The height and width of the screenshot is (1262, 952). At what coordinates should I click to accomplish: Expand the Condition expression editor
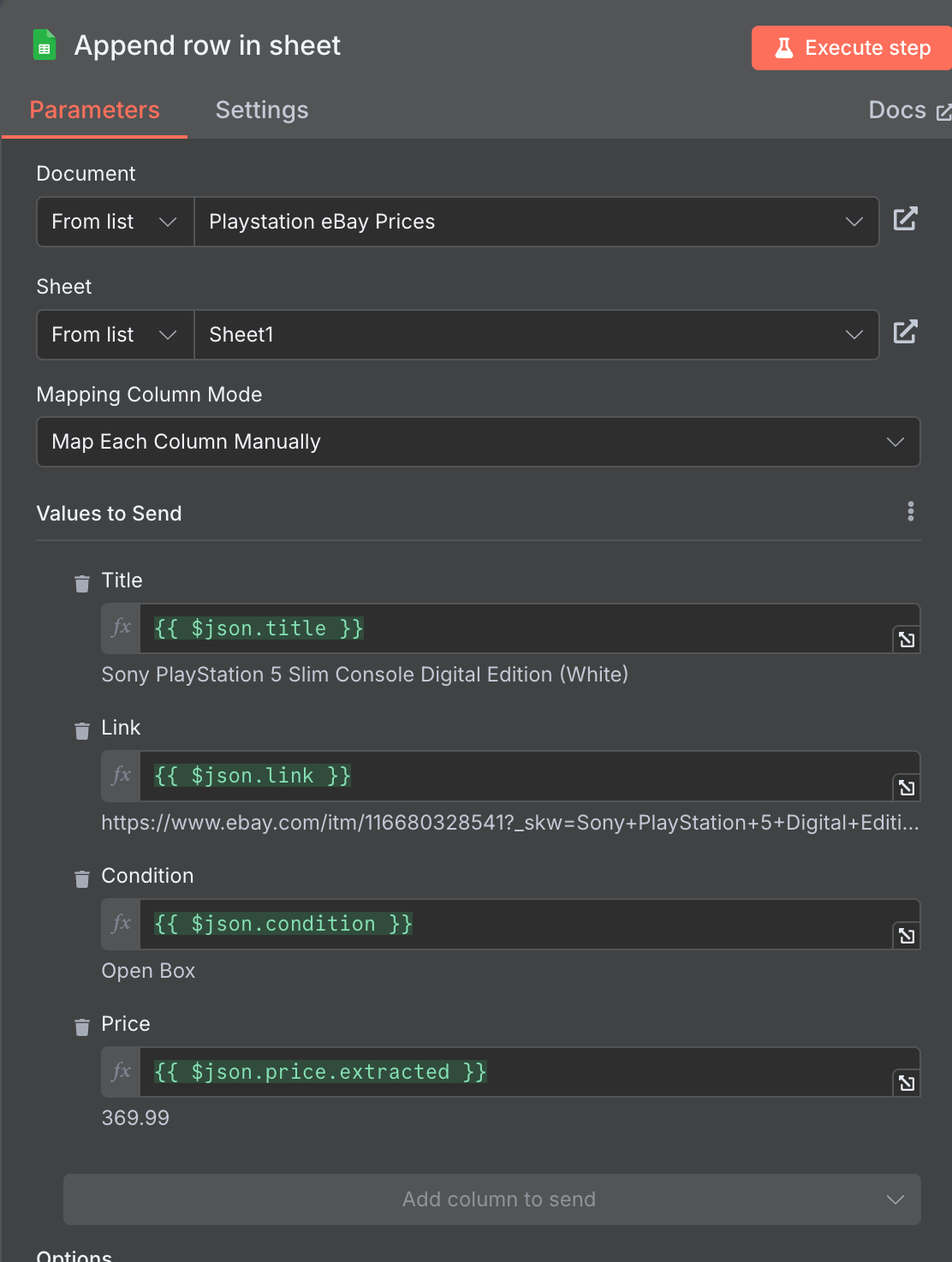coord(906,936)
